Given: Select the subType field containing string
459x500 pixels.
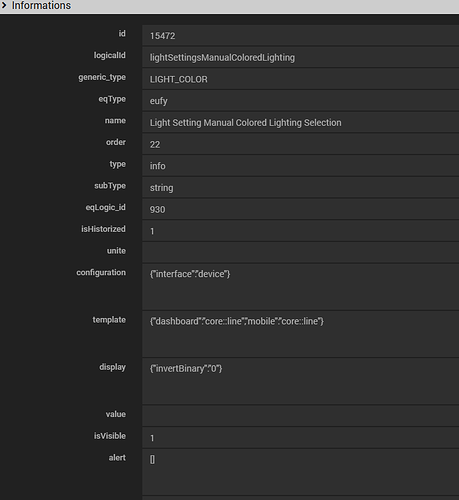Looking at the screenshot, I should pos(301,188).
